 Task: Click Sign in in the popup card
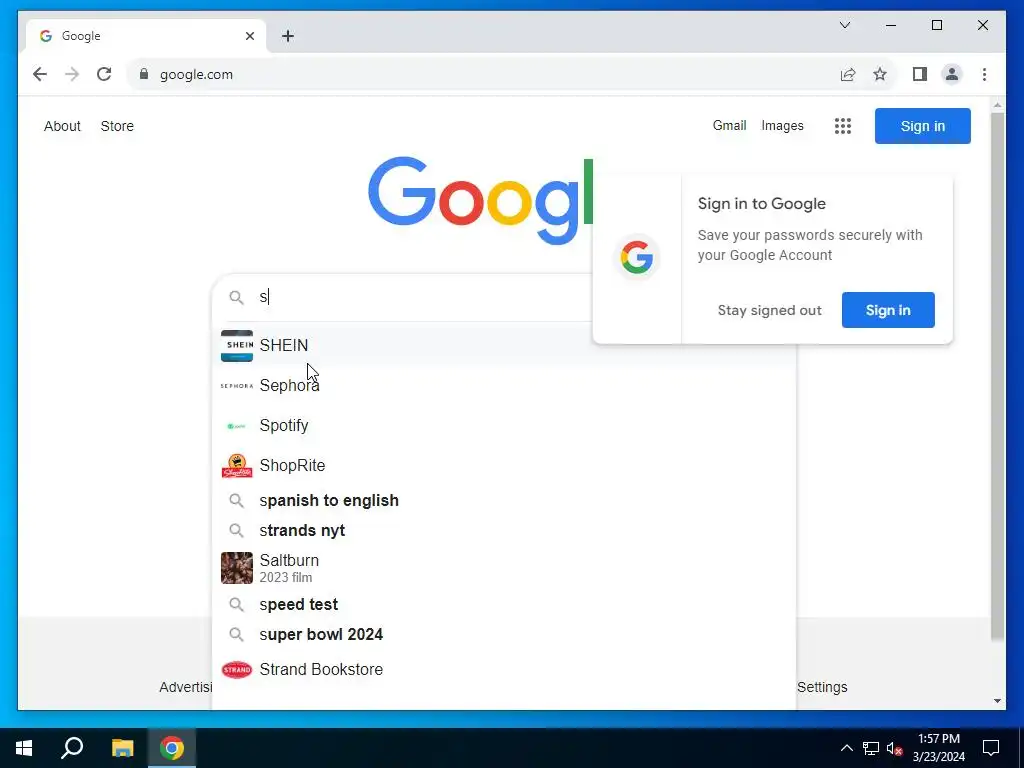coord(888,310)
